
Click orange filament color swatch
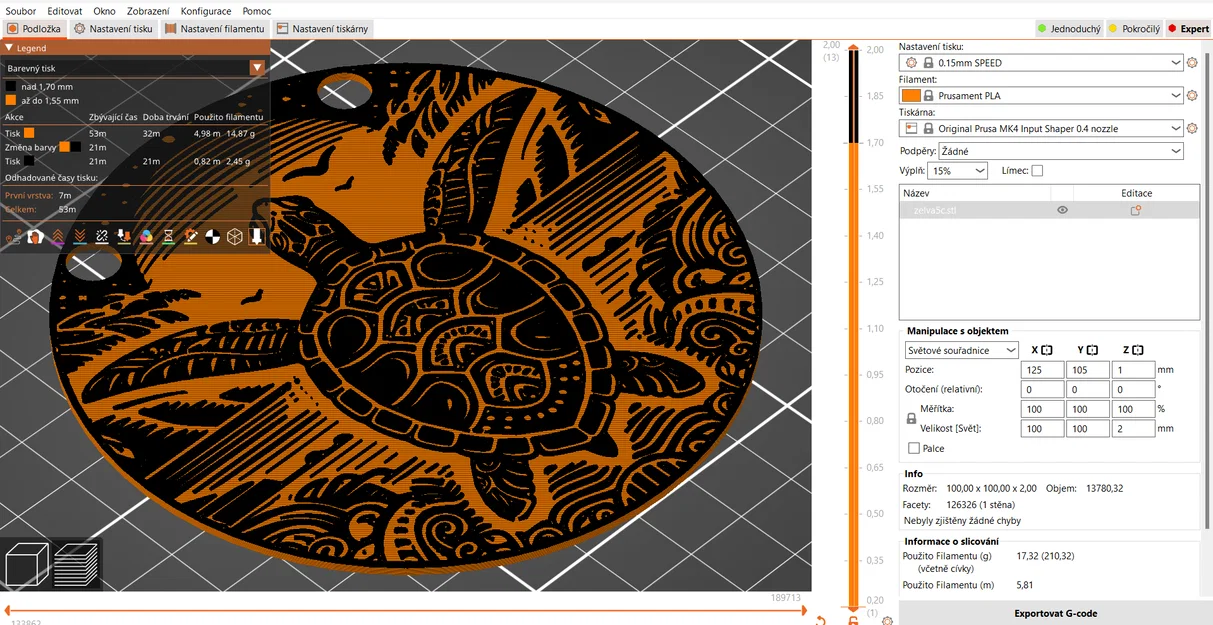[911, 96]
